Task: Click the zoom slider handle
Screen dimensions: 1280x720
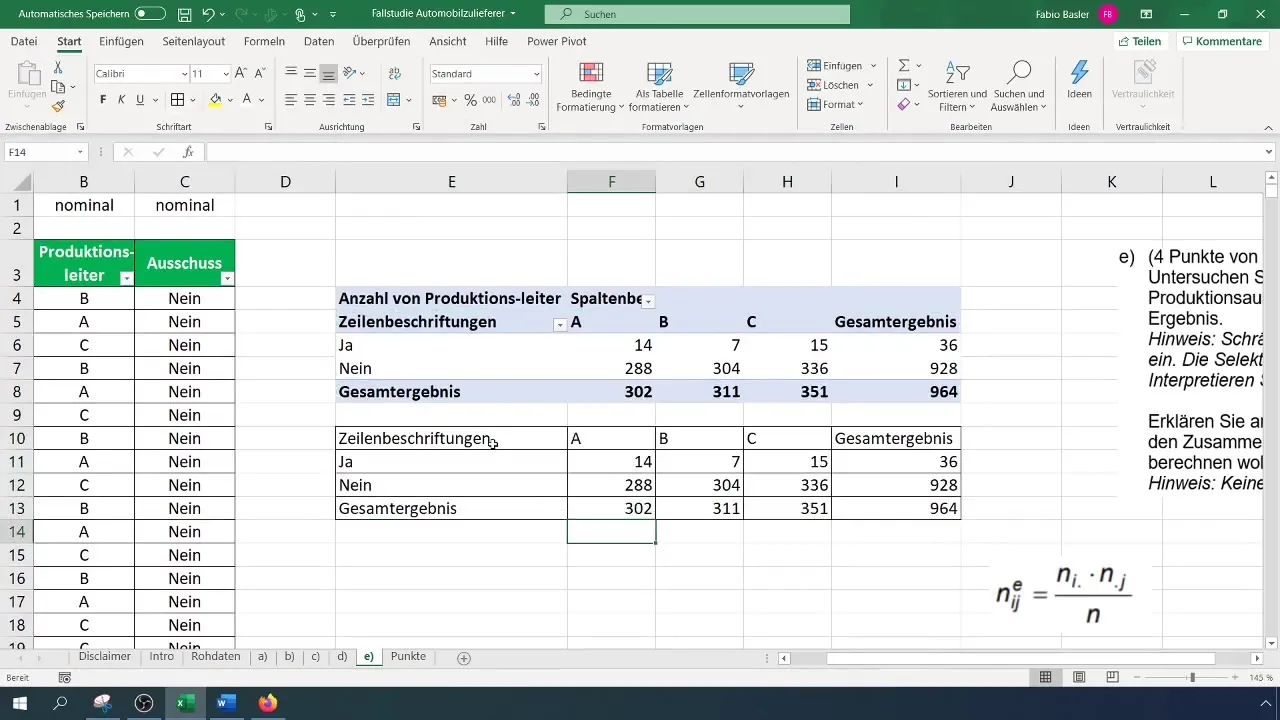Action: pos(1192,677)
